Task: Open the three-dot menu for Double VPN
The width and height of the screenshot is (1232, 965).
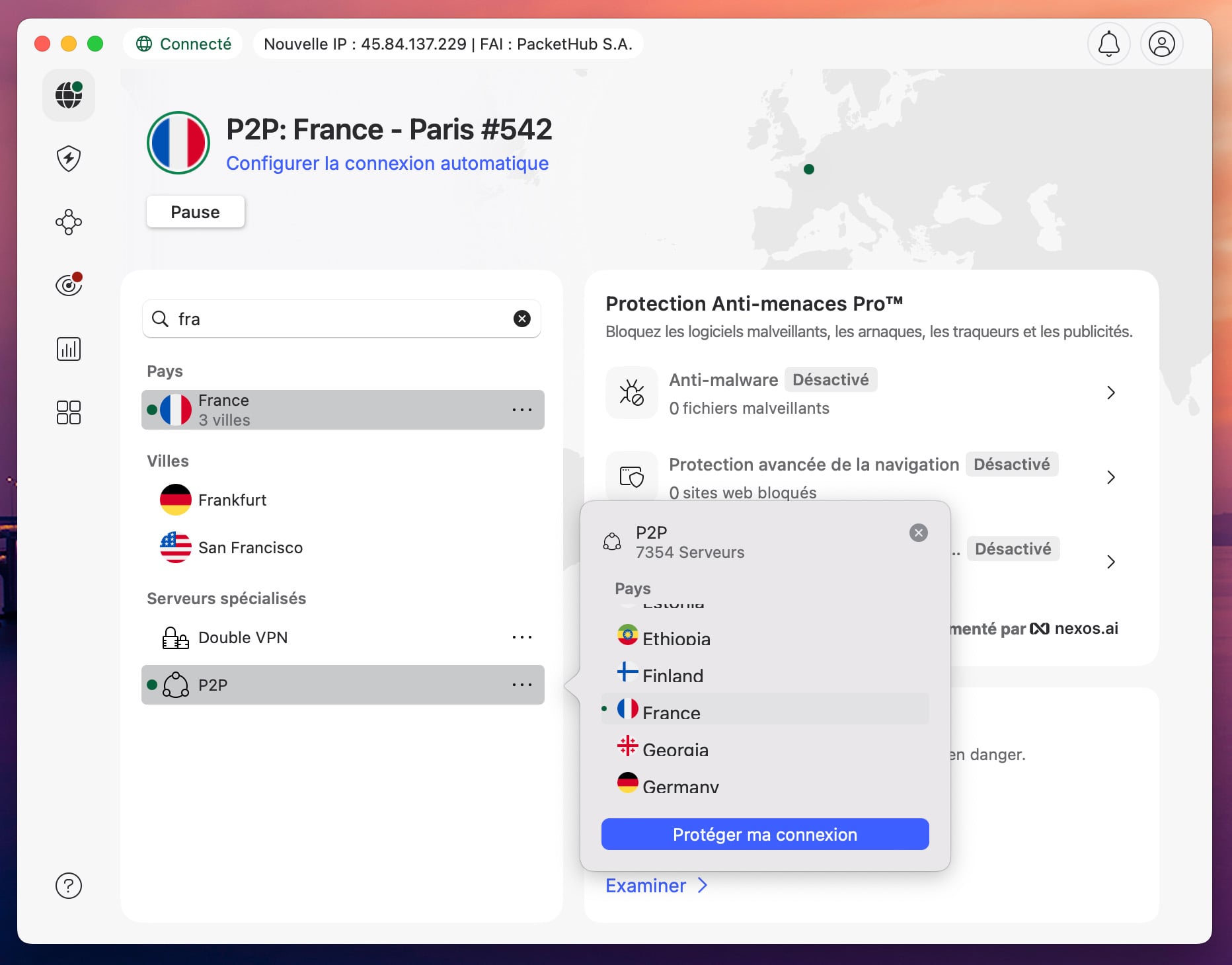Action: coord(522,637)
